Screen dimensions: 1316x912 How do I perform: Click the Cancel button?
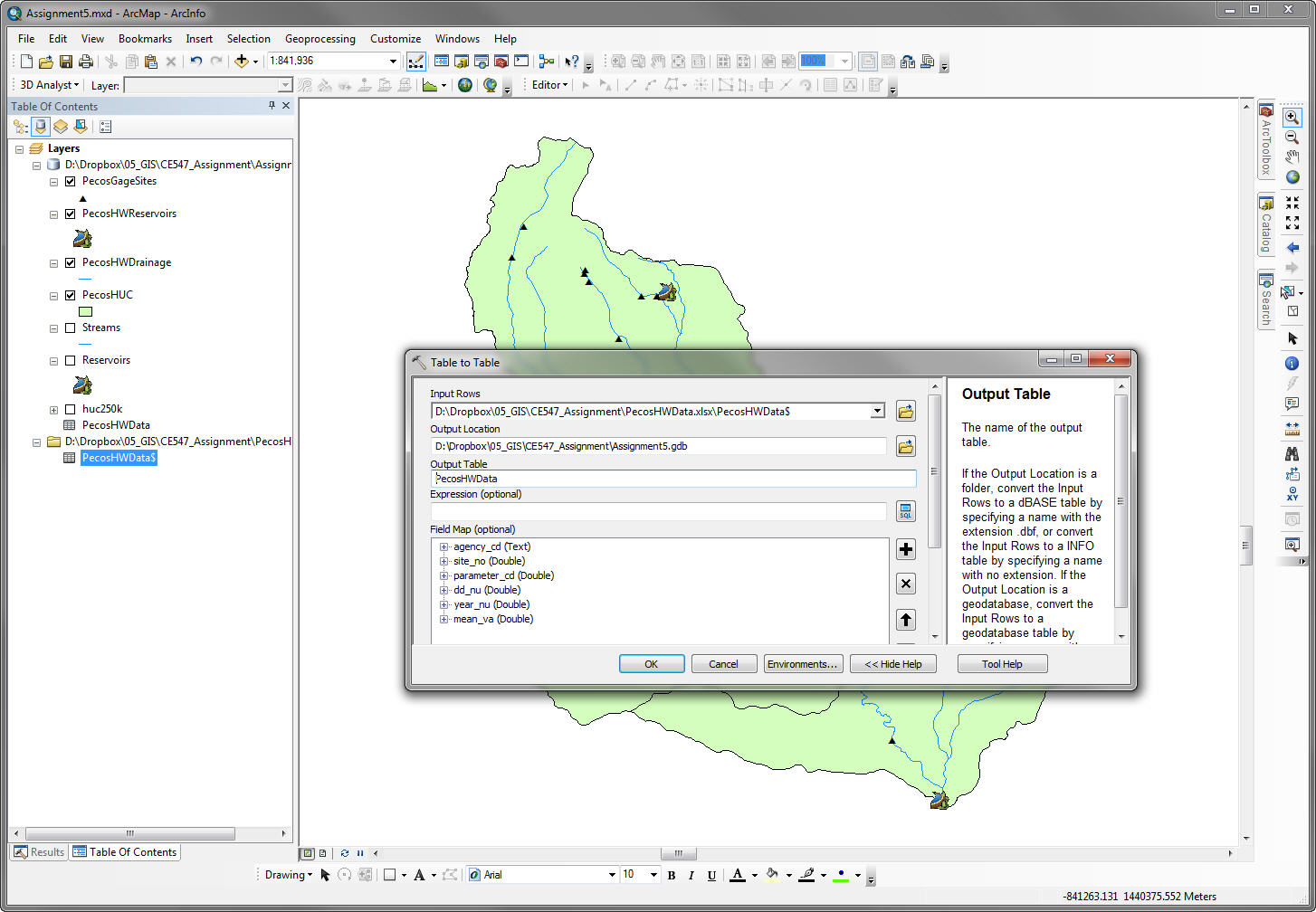point(724,664)
